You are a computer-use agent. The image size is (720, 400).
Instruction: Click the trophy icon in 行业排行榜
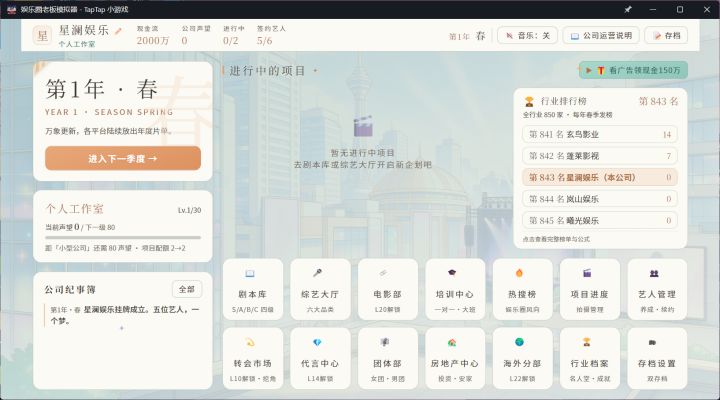pyautogui.click(x=529, y=101)
